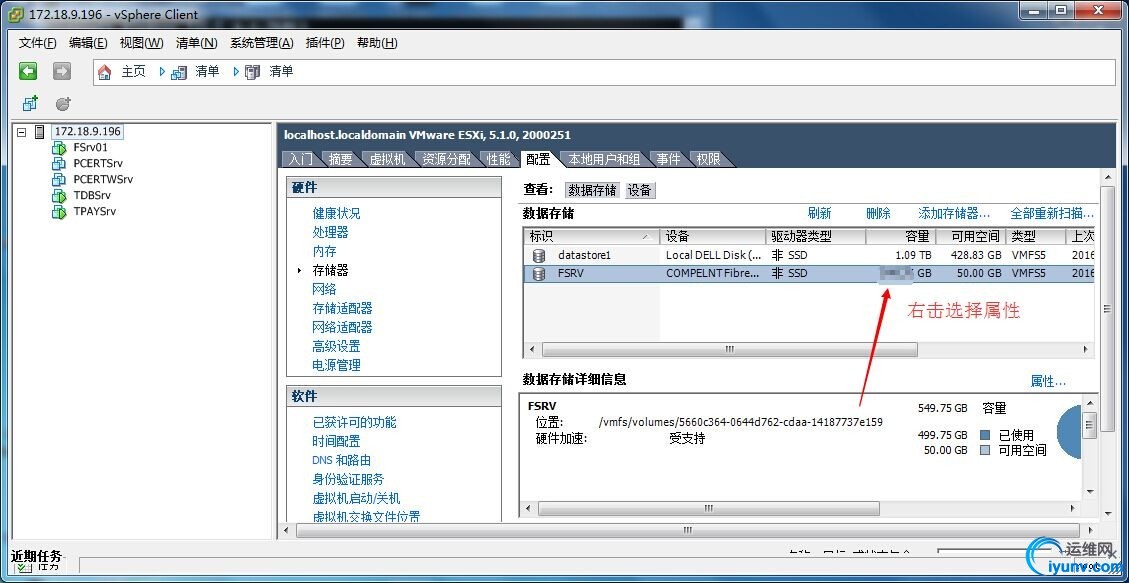Click the new resource pool toolbar icon
Image resolution: width=1129 pixels, height=583 pixels.
63,104
